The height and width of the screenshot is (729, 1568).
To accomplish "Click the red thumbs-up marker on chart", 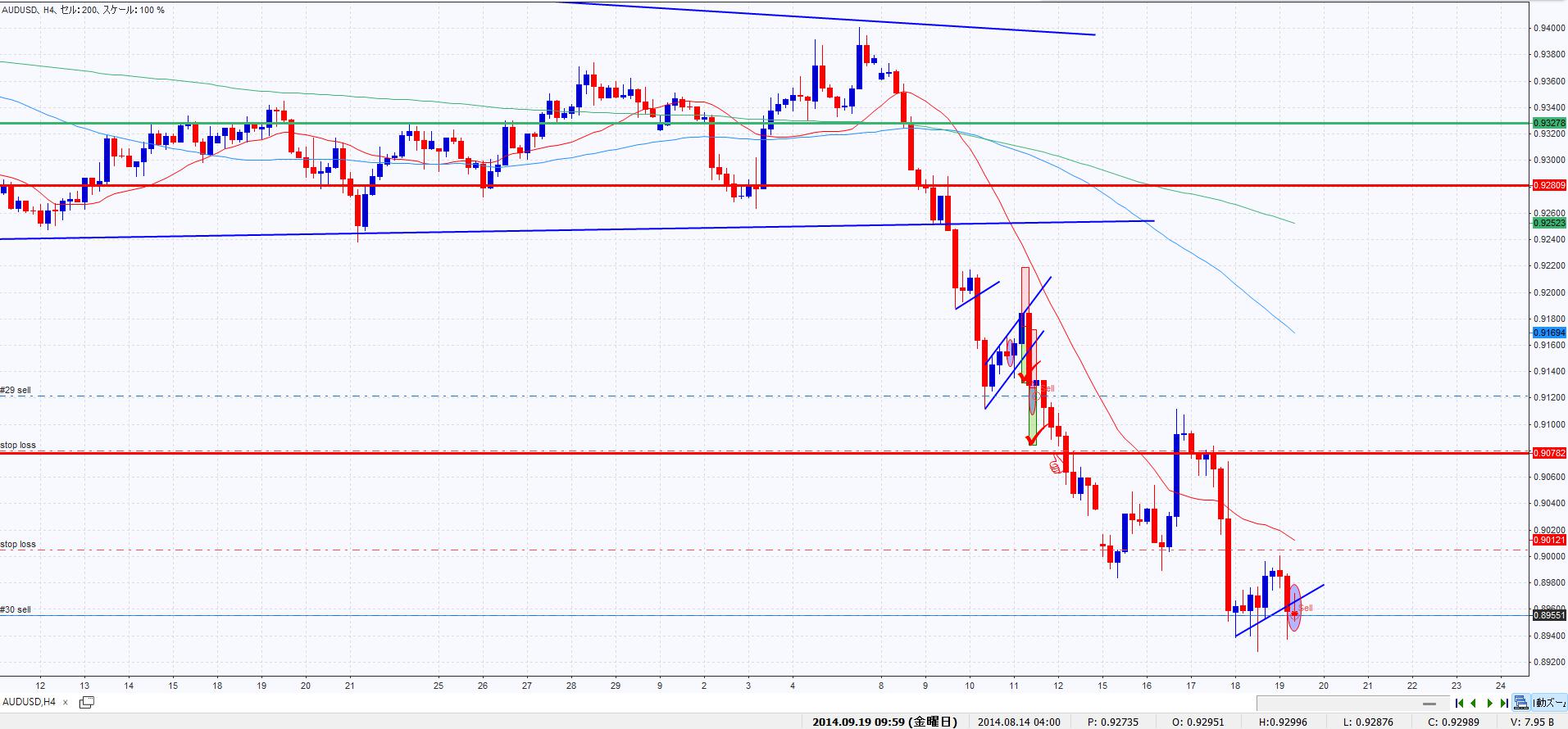I will pyautogui.click(x=1056, y=467).
